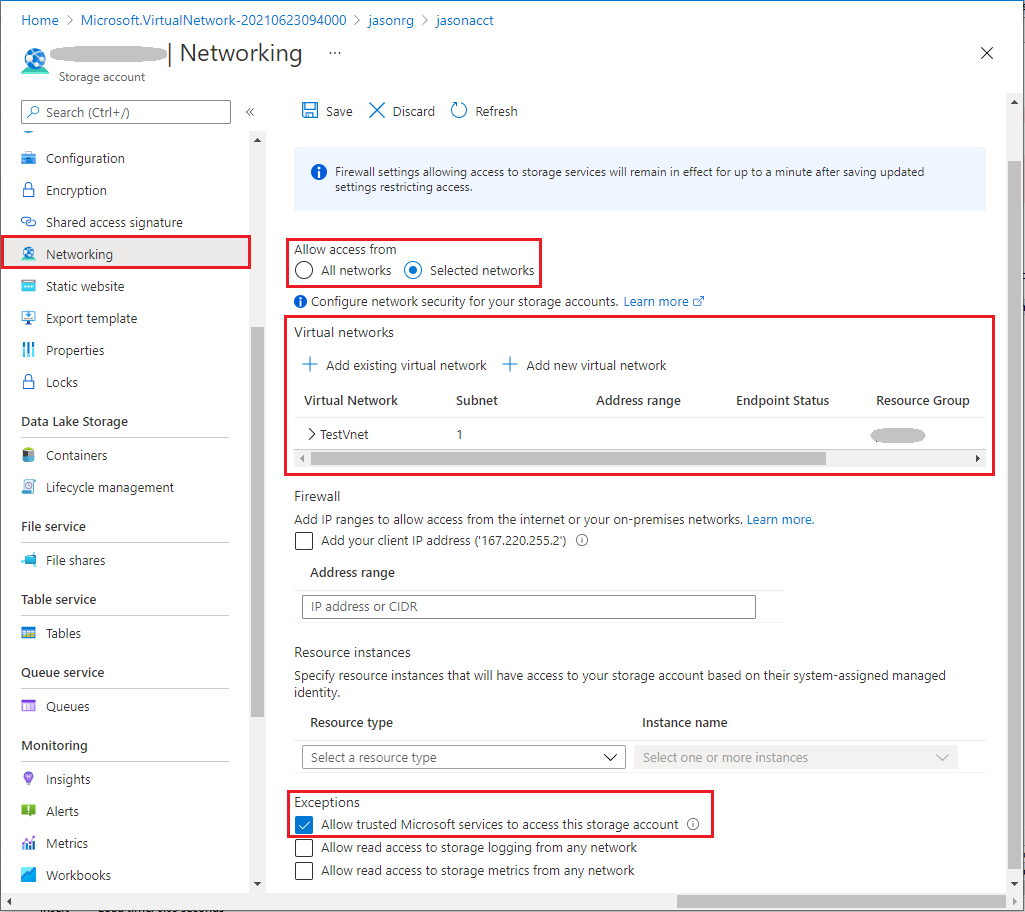Open the Lifecycle management menu item
Screen dimensions: 1025x912
click(109, 487)
